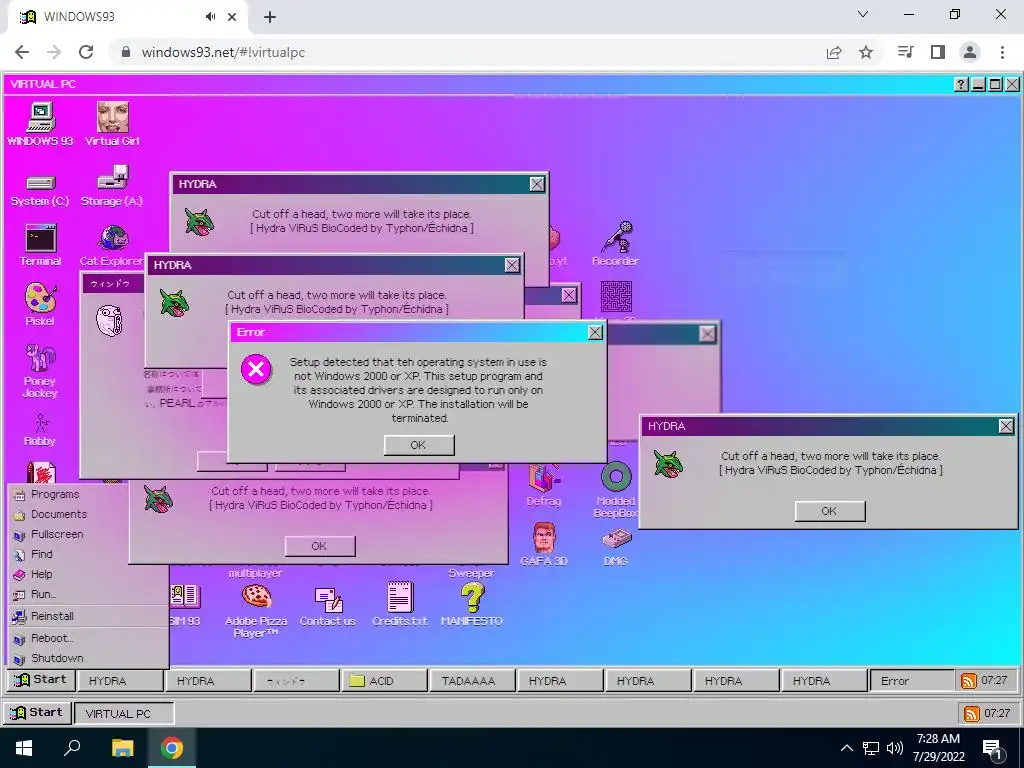Image resolution: width=1024 pixels, height=768 pixels.
Task: Select Programs in the Start menu
Action: point(89,494)
